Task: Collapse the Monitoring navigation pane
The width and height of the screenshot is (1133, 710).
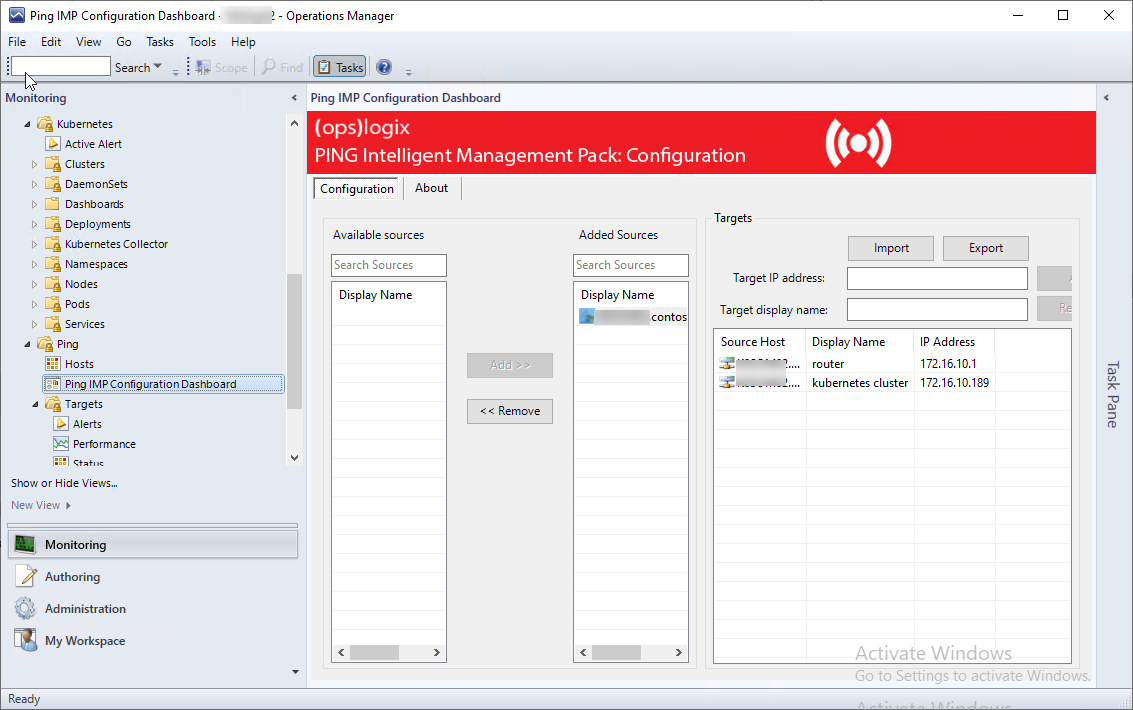Action: [x=294, y=98]
